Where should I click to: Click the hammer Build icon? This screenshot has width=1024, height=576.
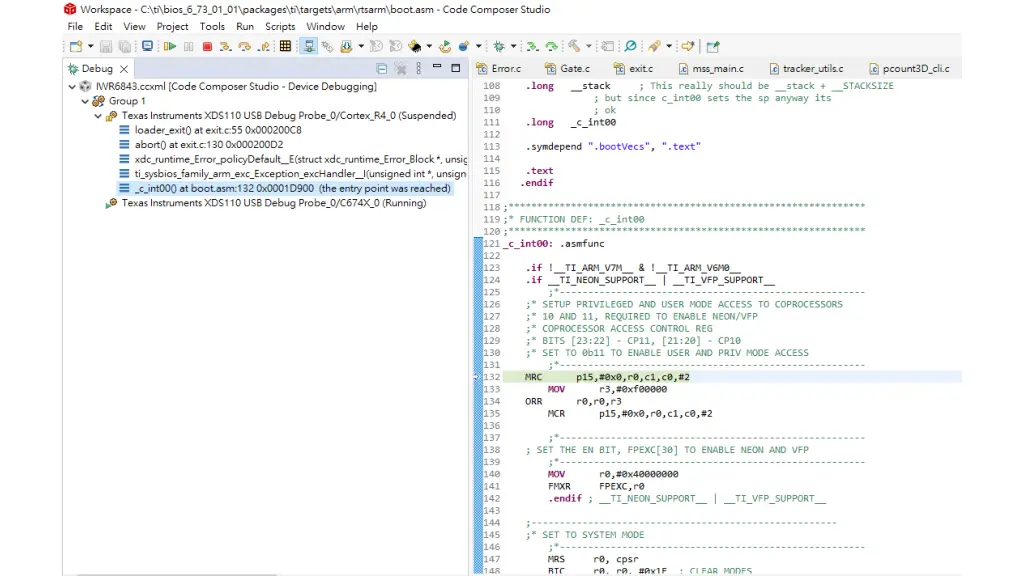click(574, 46)
